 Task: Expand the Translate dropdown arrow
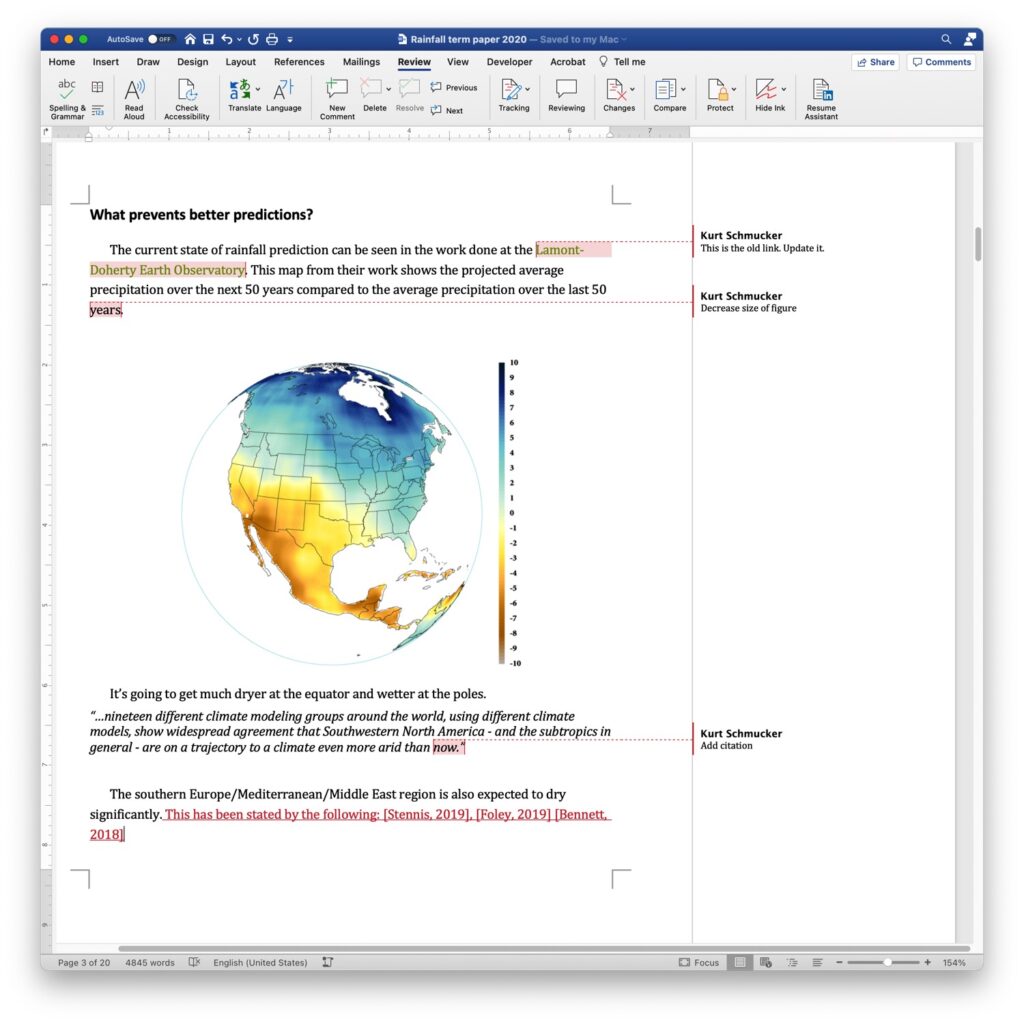258,89
